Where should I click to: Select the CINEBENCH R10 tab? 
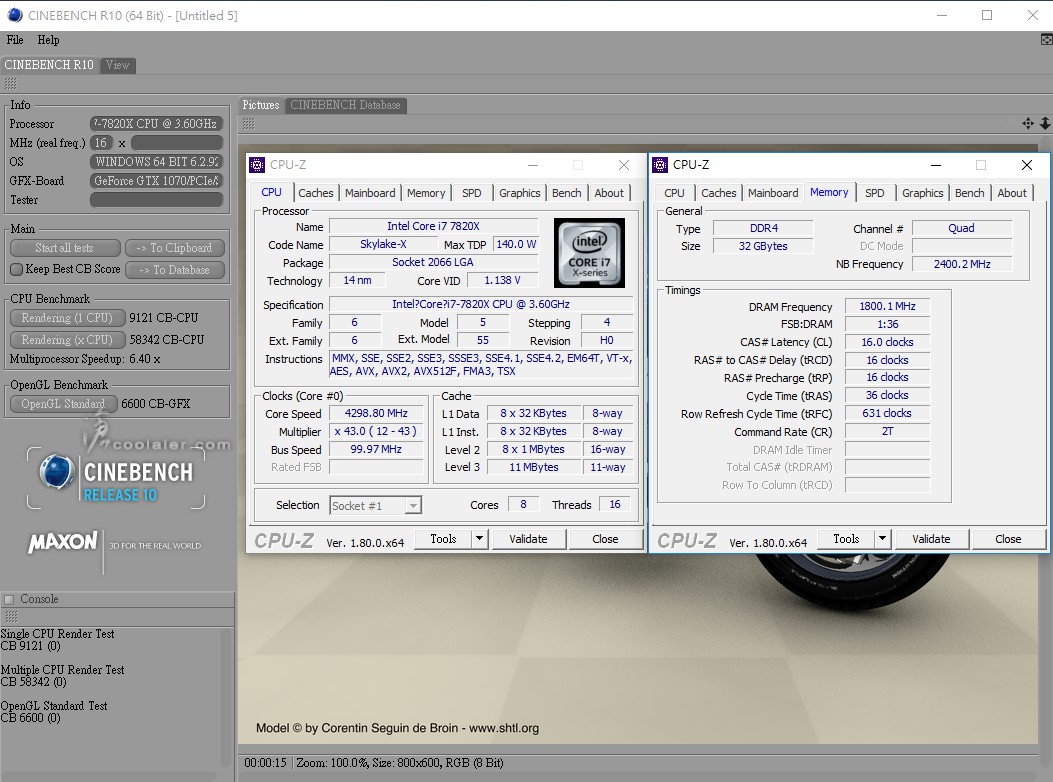coord(49,64)
